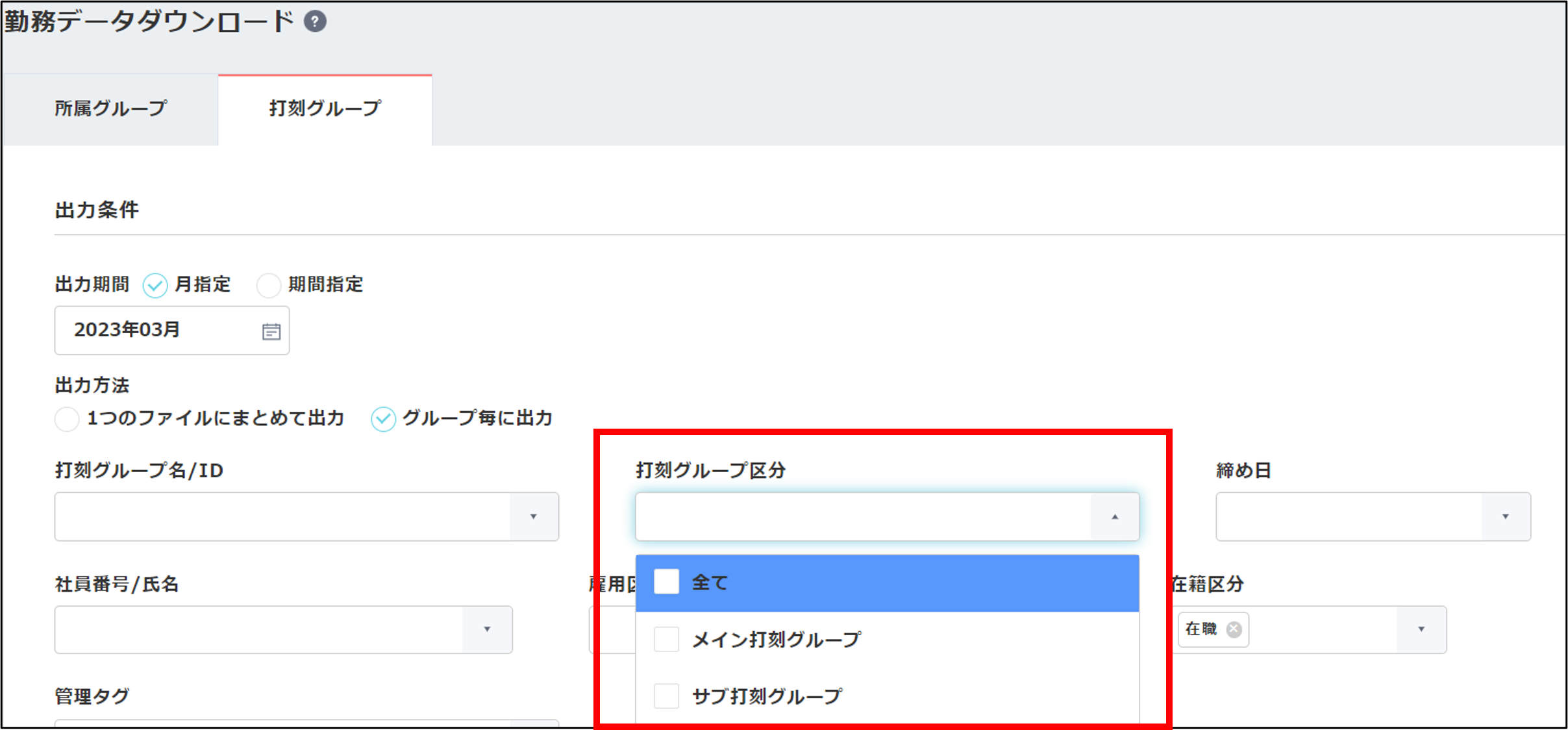Click the 管理タグ label
Screen dimensions: 1568x730
92,696
